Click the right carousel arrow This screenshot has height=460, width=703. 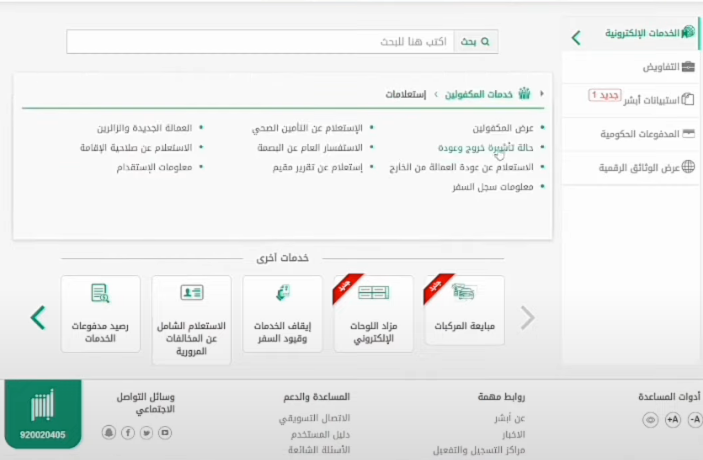coord(528,318)
